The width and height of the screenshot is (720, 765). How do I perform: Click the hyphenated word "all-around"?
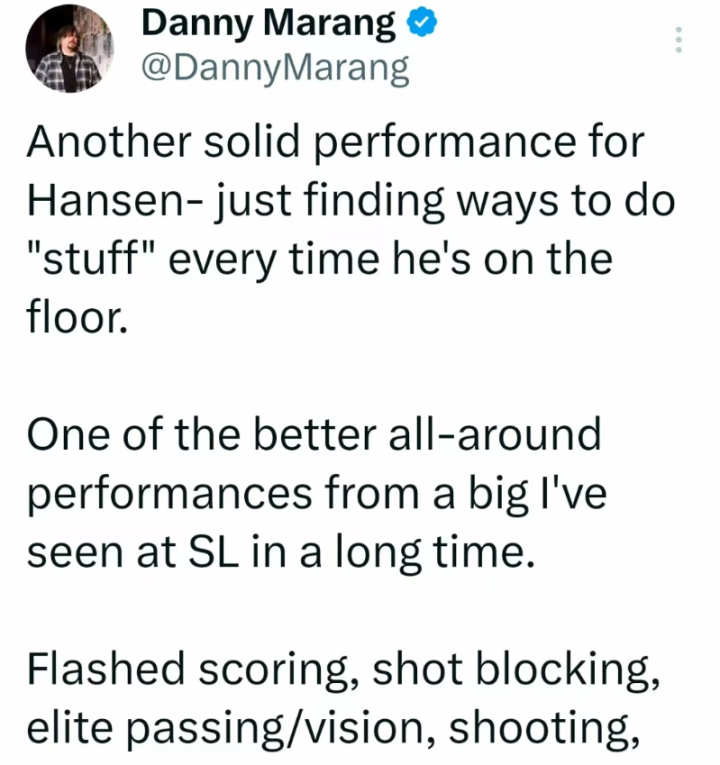click(x=494, y=435)
